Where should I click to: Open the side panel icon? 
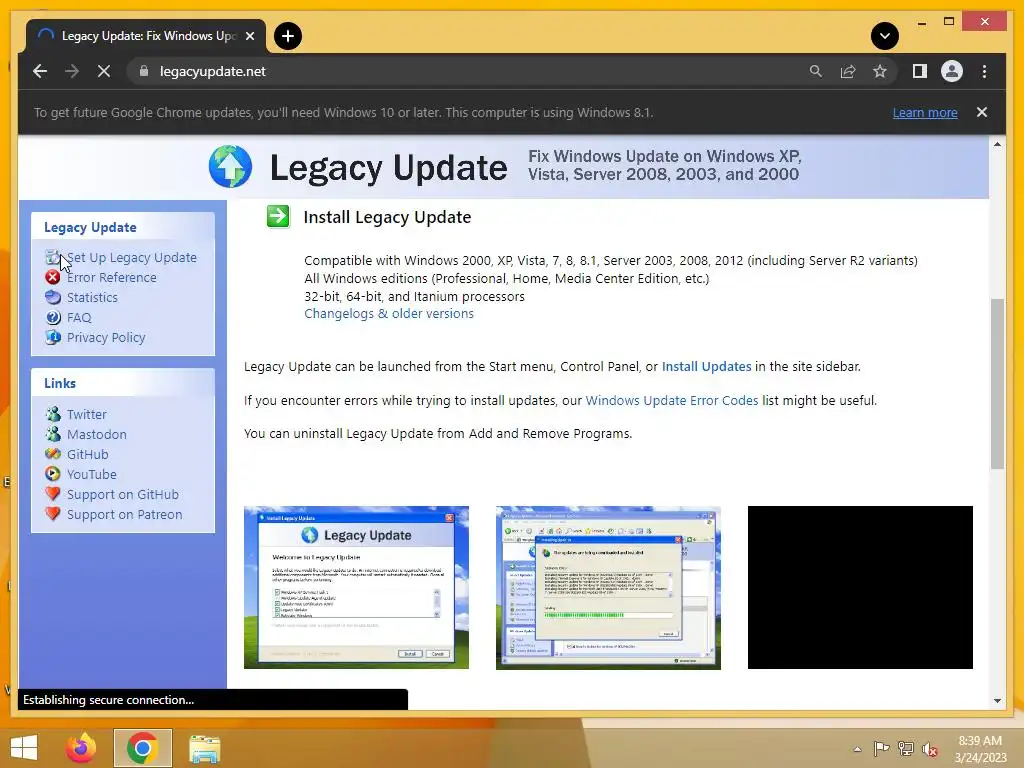(x=920, y=71)
